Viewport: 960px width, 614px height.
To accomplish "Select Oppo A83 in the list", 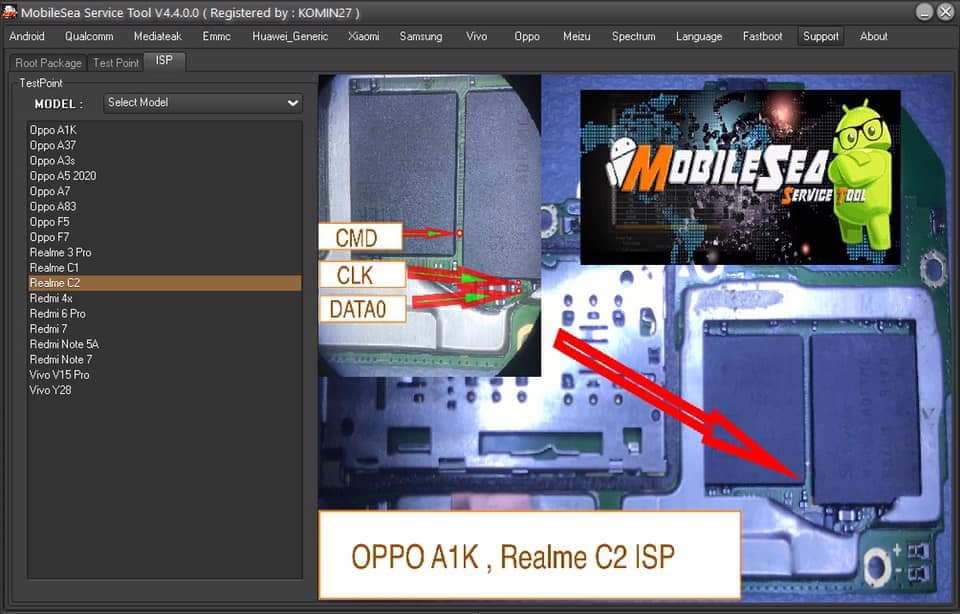I will pyautogui.click(x=164, y=206).
